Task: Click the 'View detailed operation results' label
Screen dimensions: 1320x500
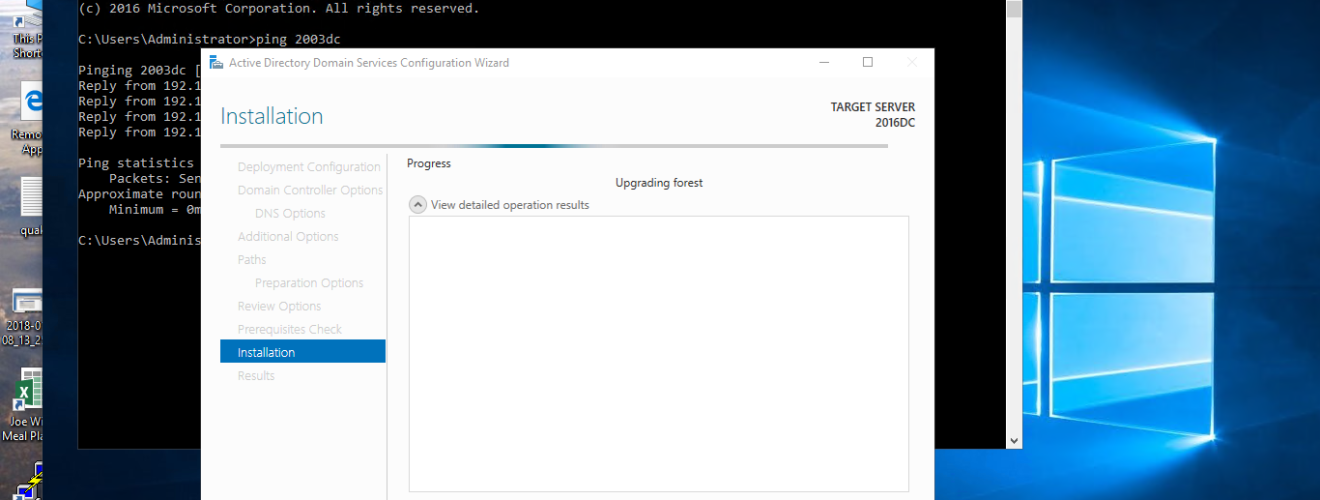Action: pyautogui.click(x=510, y=205)
